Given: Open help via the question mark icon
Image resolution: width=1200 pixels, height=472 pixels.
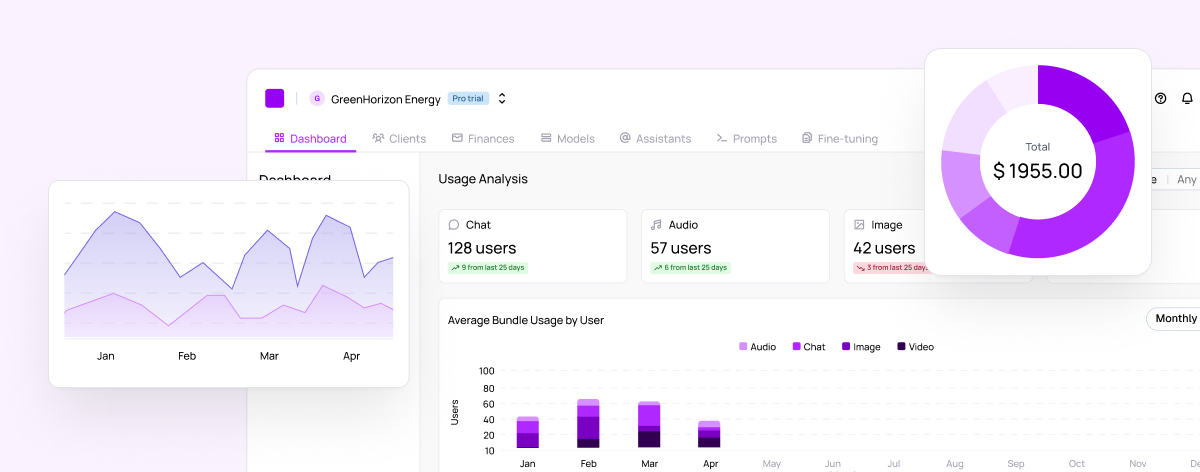Looking at the screenshot, I should click(1161, 98).
